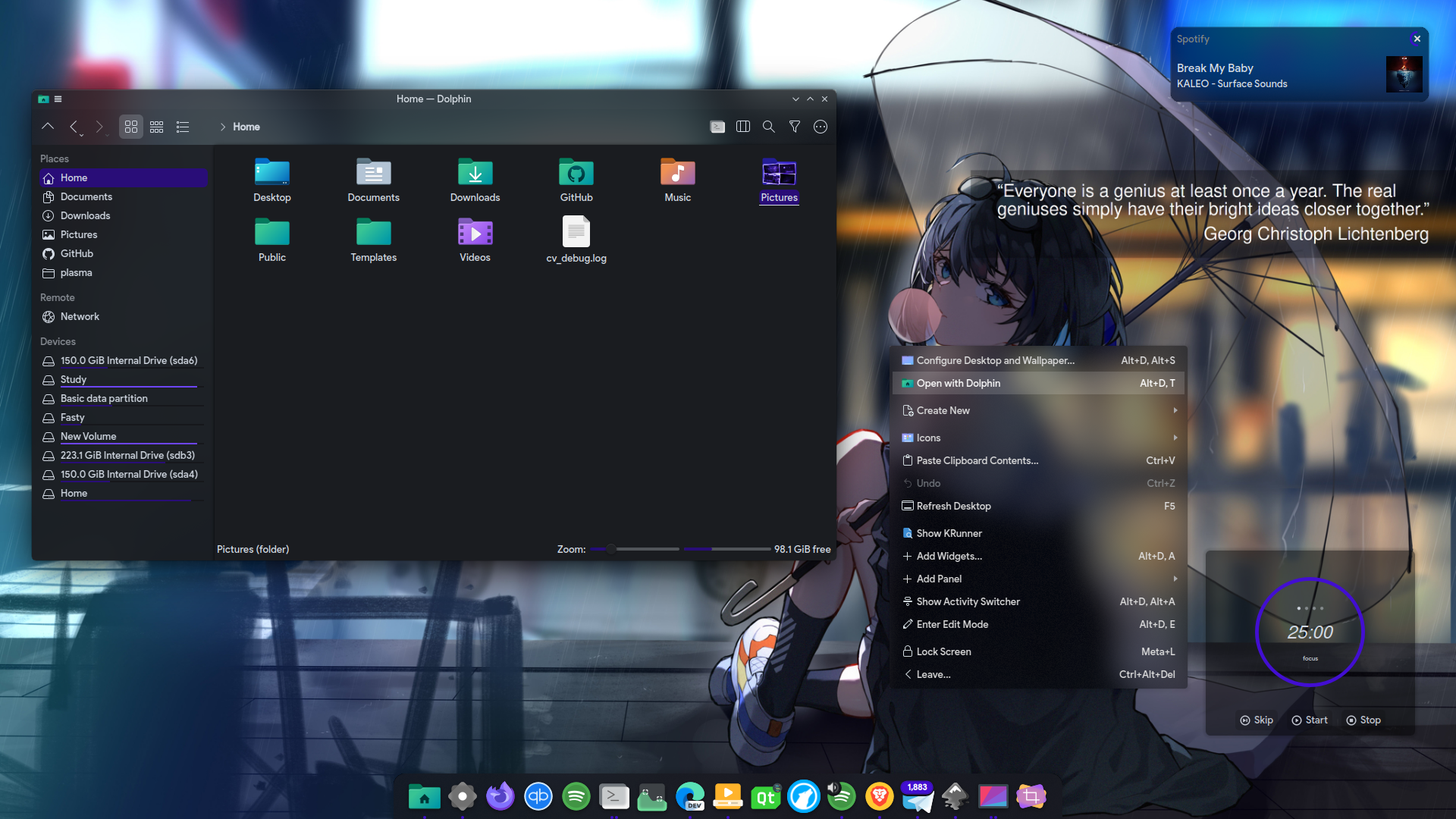Screen dimensions: 1456x819
Task: Launch Telegram with 1,883 badge
Action: (918, 796)
